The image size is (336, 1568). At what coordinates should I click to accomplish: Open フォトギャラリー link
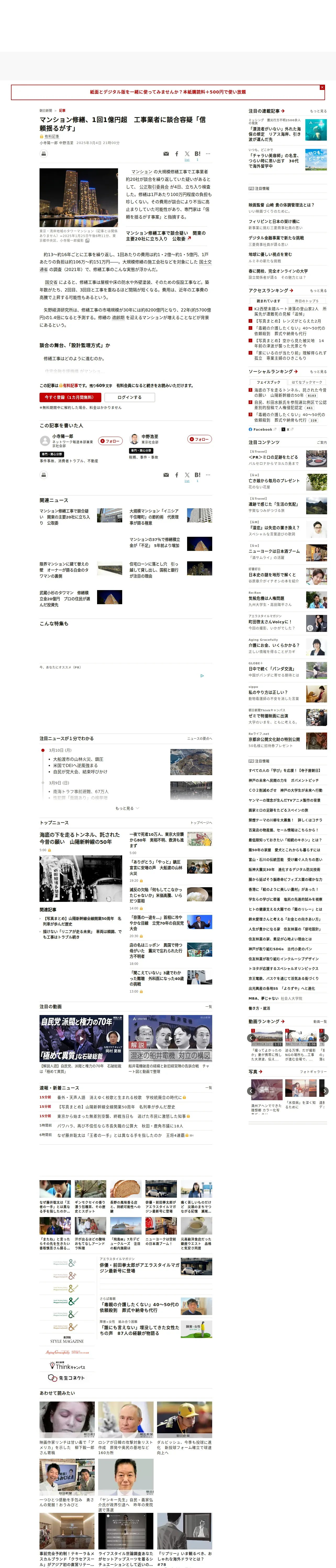pyautogui.click(x=313, y=1071)
